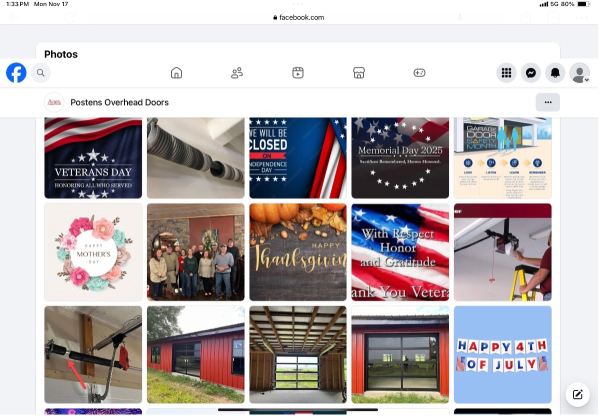The width and height of the screenshot is (600, 416).
Task: Open the Veterans Day photo thumbnail
Action: [93, 158]
